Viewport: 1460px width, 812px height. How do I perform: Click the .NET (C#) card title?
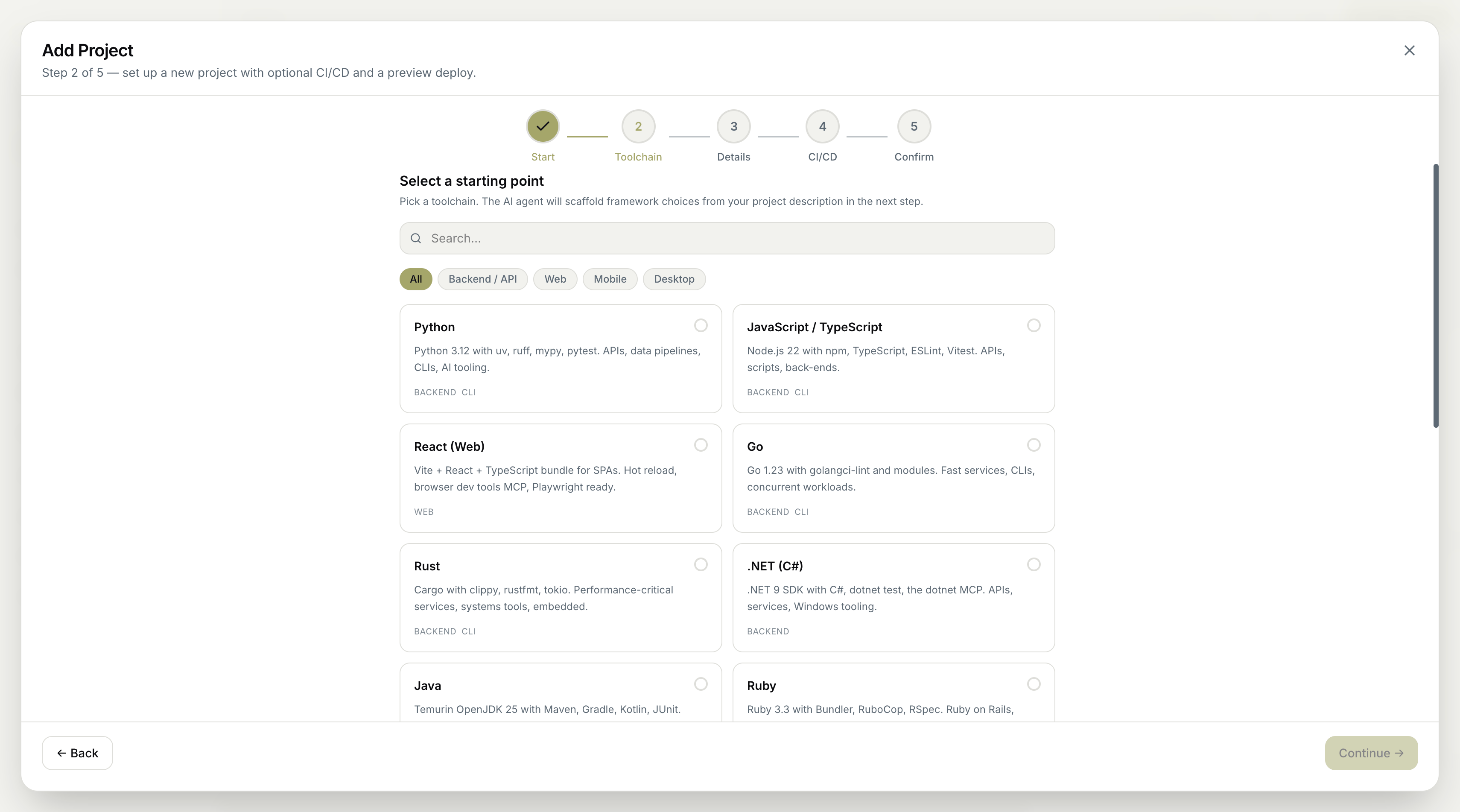[775, 566]
